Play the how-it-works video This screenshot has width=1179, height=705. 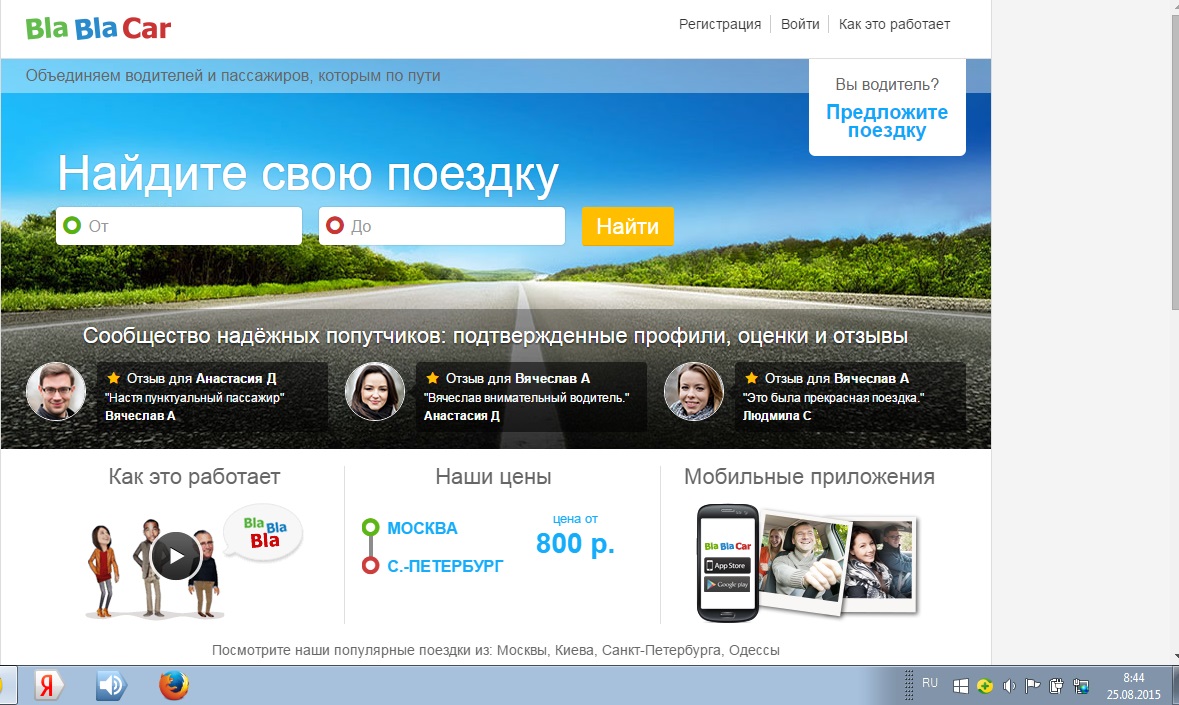(x=175, y=556)
